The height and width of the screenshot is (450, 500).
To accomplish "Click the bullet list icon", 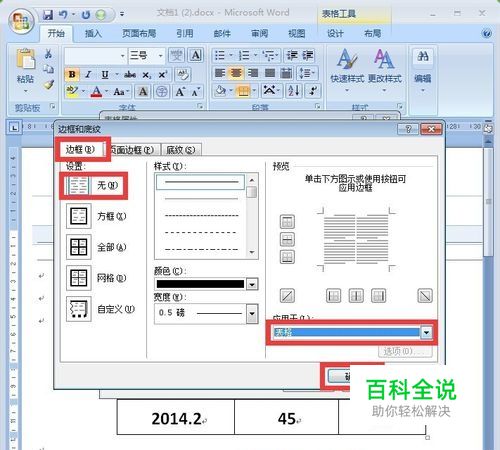I will 220,55.
